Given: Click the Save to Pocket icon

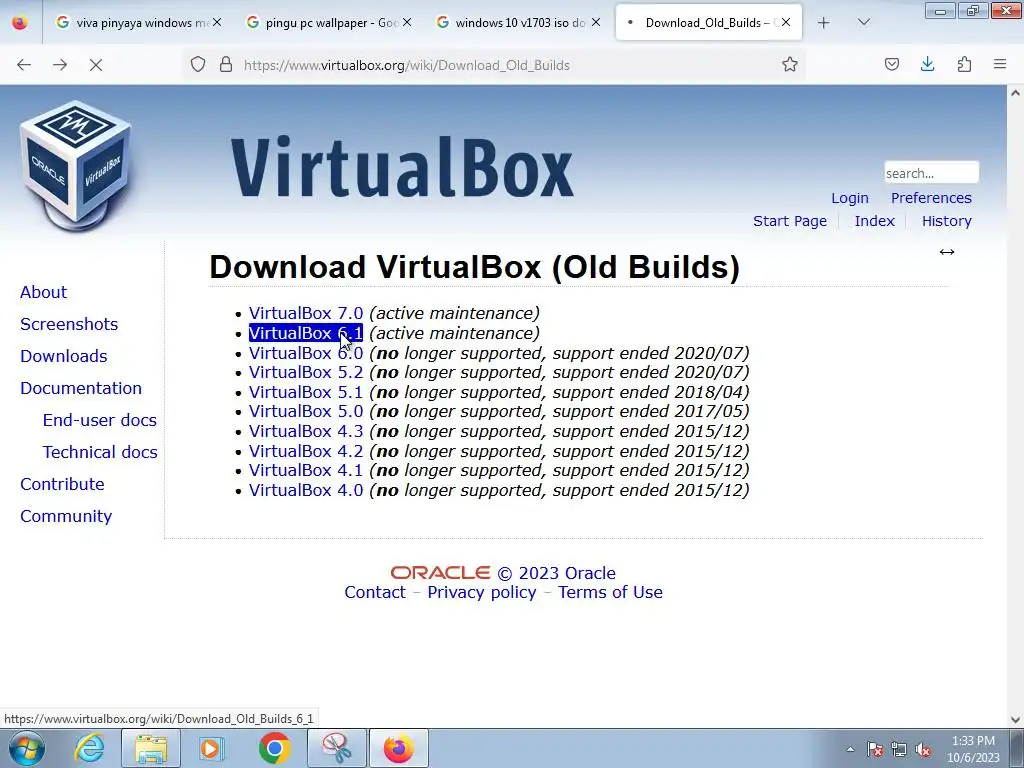Looking at the screenshot, I should tap(891, 65).
